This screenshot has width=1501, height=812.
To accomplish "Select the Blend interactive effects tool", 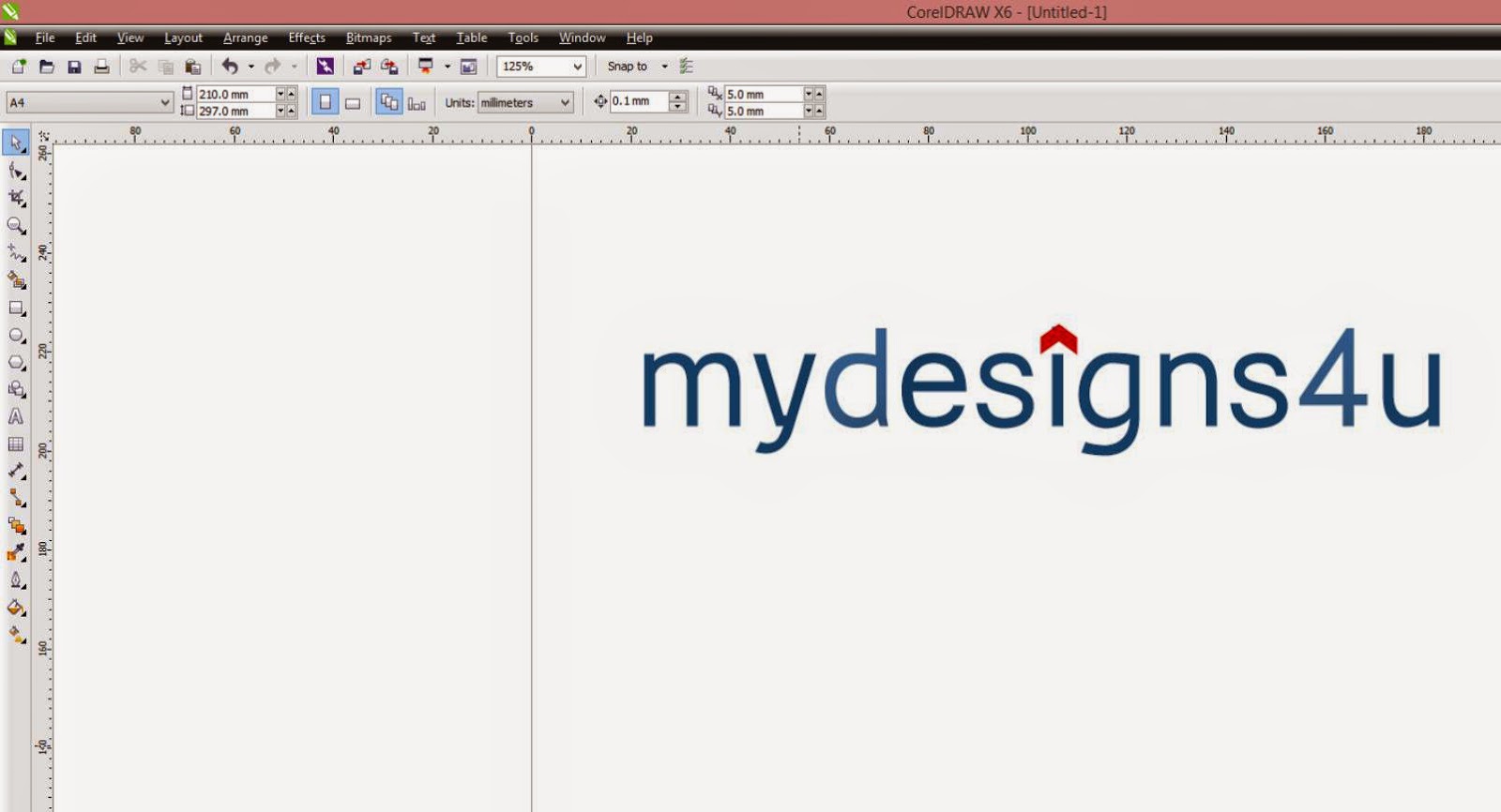I will point(16,526).
